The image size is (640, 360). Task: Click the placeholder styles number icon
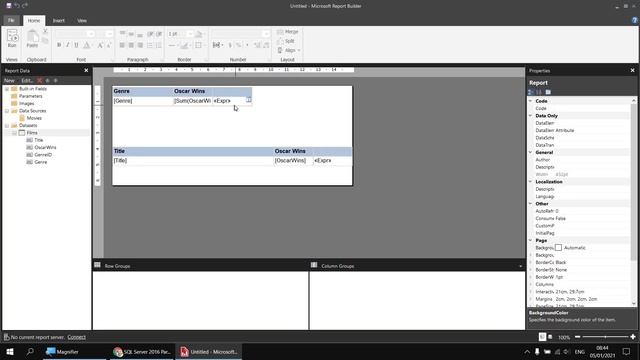(x=216, y=45)
